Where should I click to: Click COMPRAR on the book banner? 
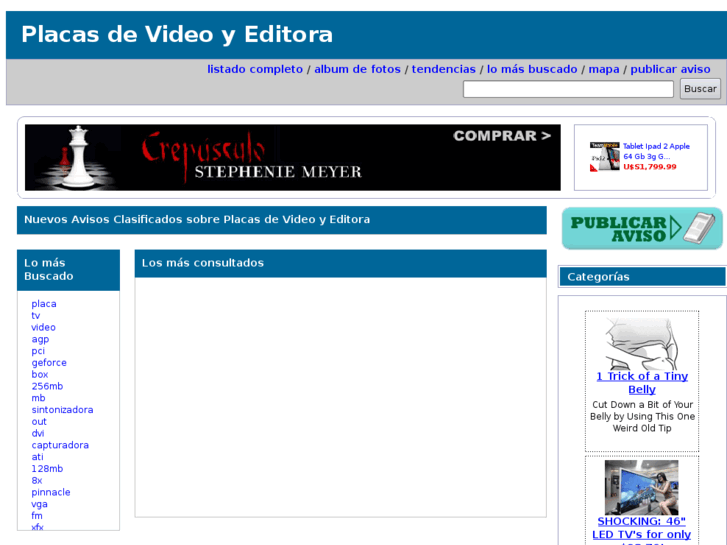(x=502, y=136)
